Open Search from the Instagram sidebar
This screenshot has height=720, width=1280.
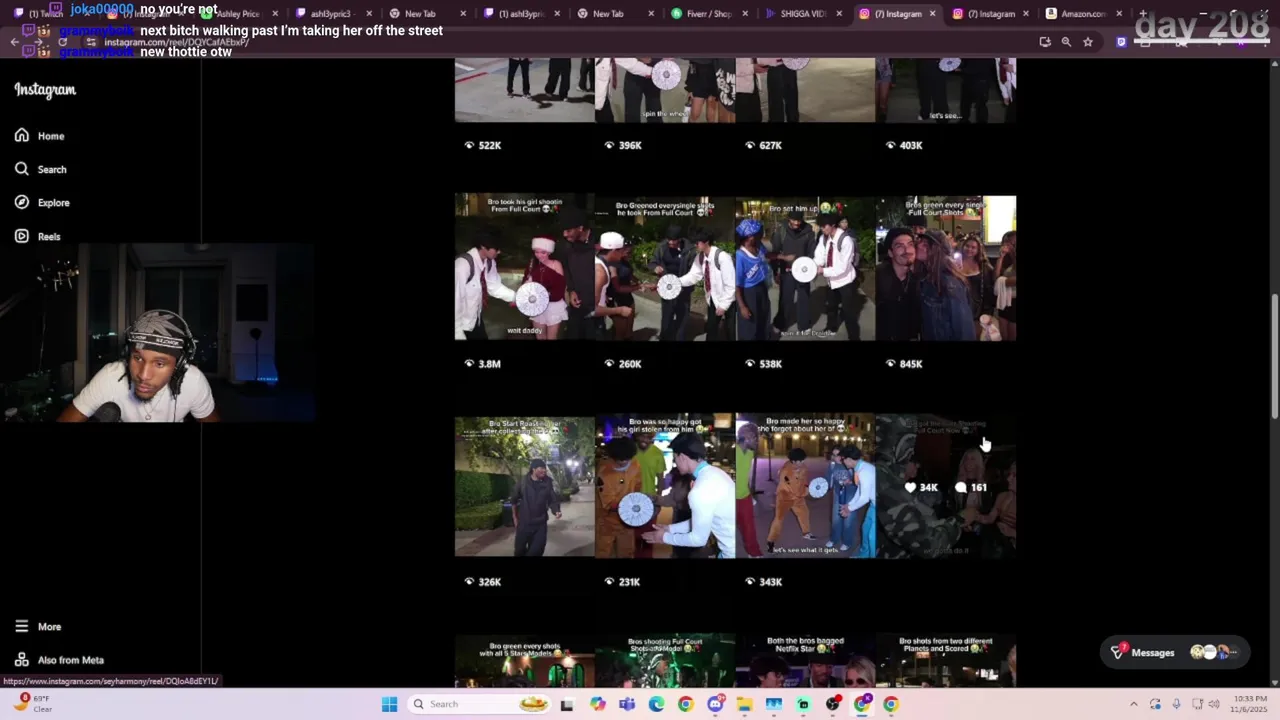41,169
